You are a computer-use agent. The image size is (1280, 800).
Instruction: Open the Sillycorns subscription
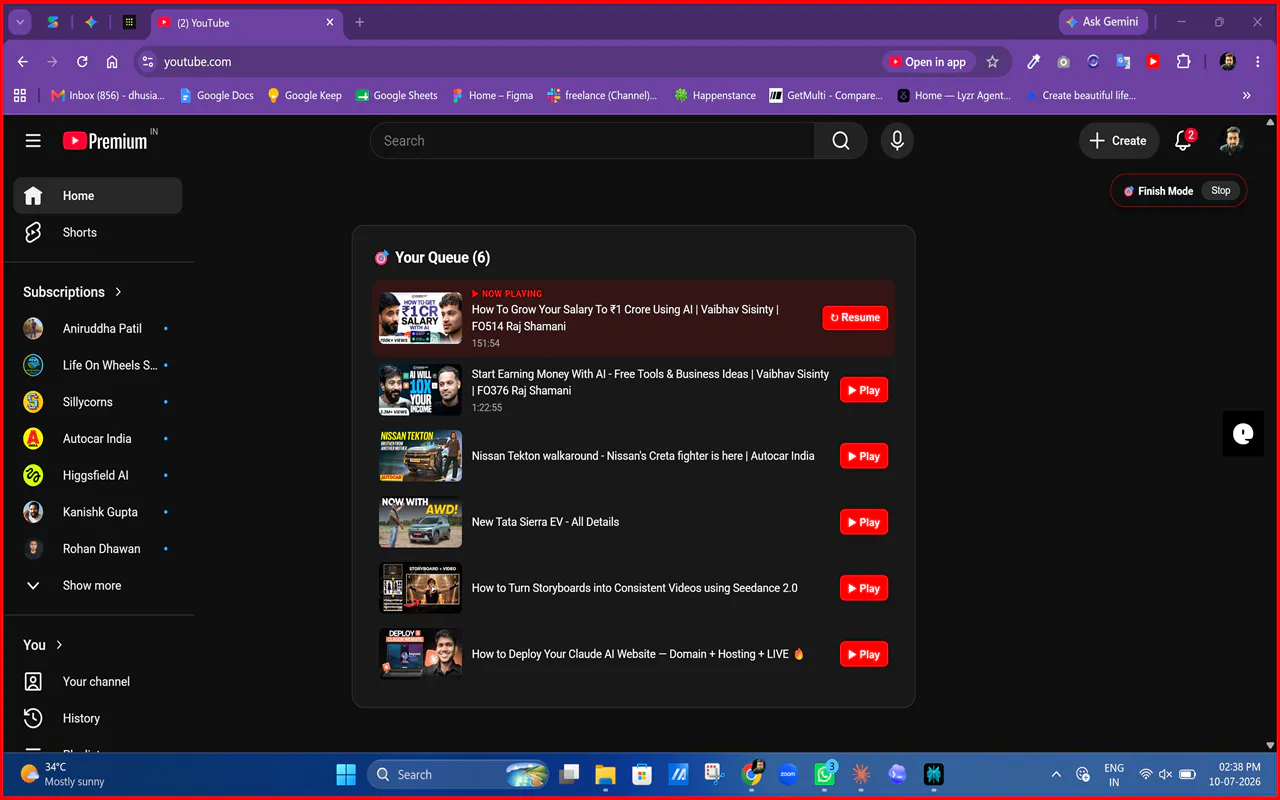coord(98,402)
